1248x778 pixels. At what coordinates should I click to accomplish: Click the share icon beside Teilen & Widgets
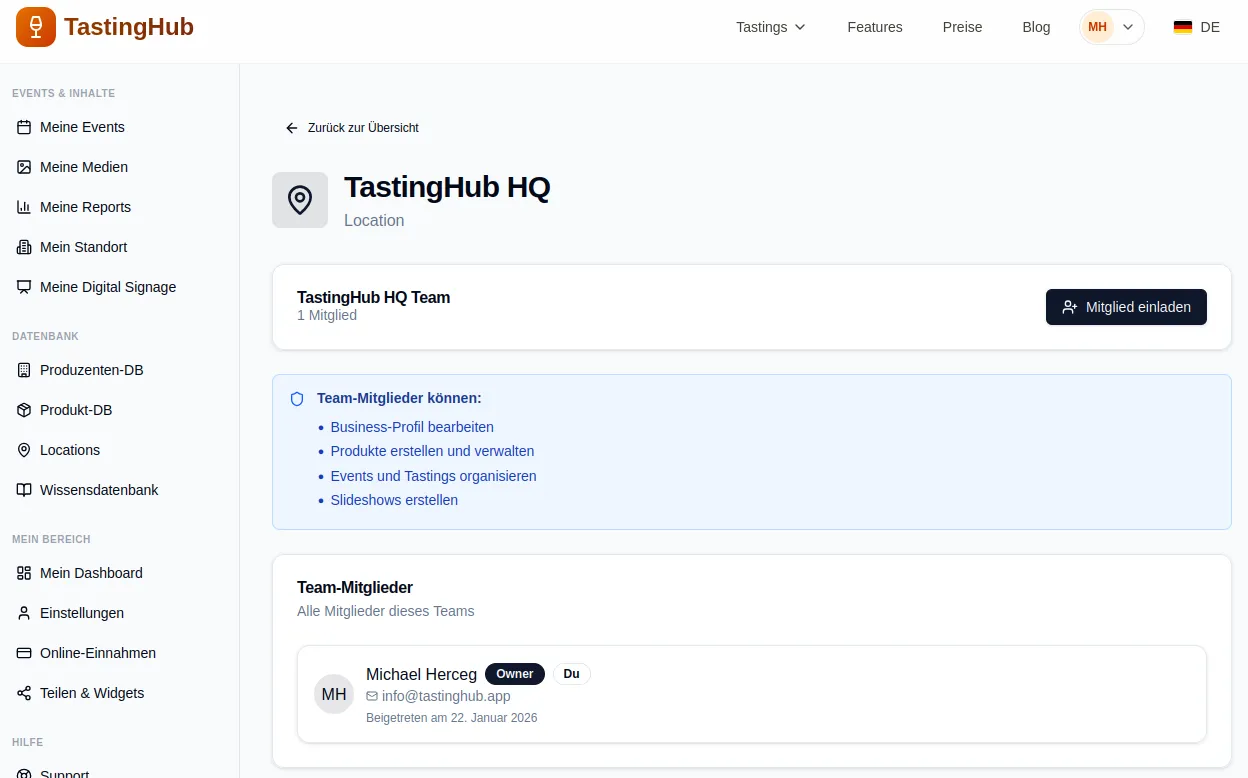click(24, 693)
